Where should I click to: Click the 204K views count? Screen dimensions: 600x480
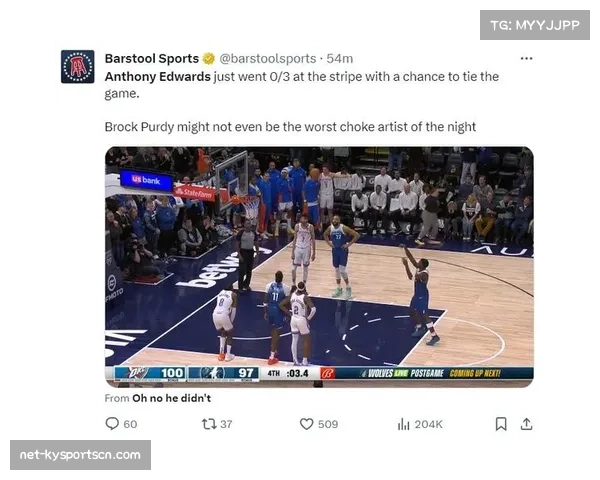pos(428,424)
